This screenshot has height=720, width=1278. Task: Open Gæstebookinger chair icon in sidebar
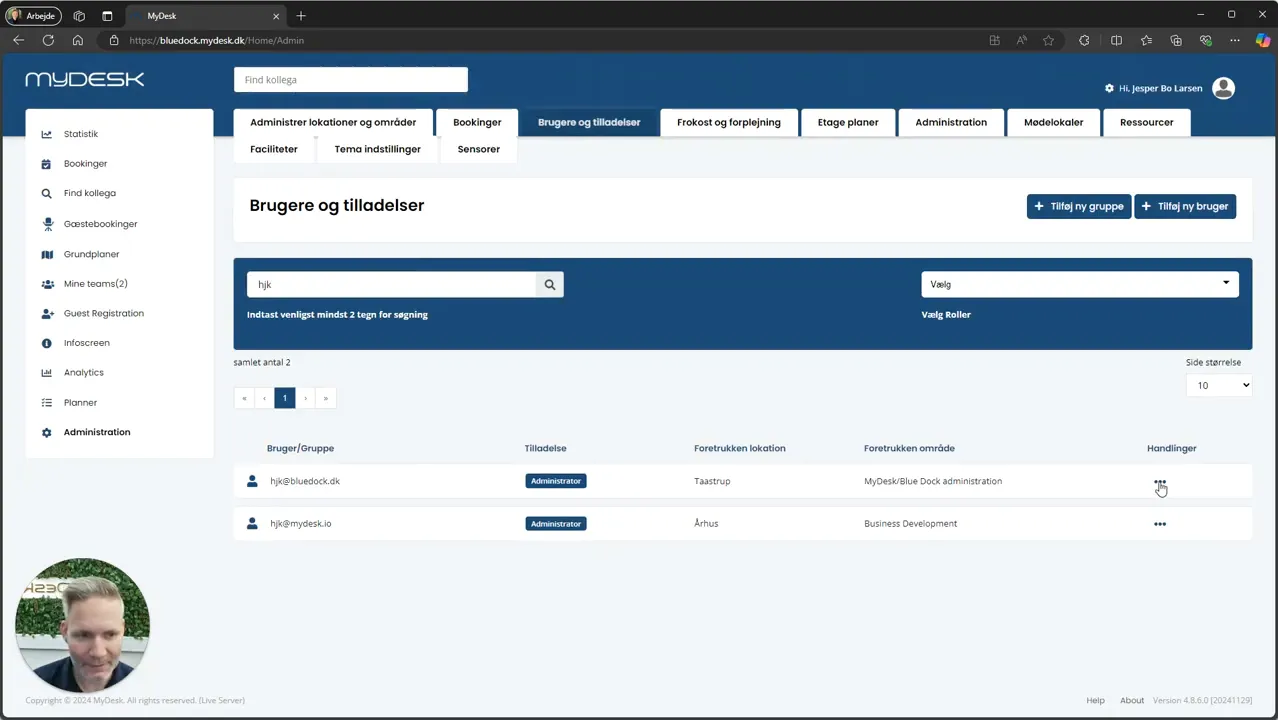tap(46, 224)
